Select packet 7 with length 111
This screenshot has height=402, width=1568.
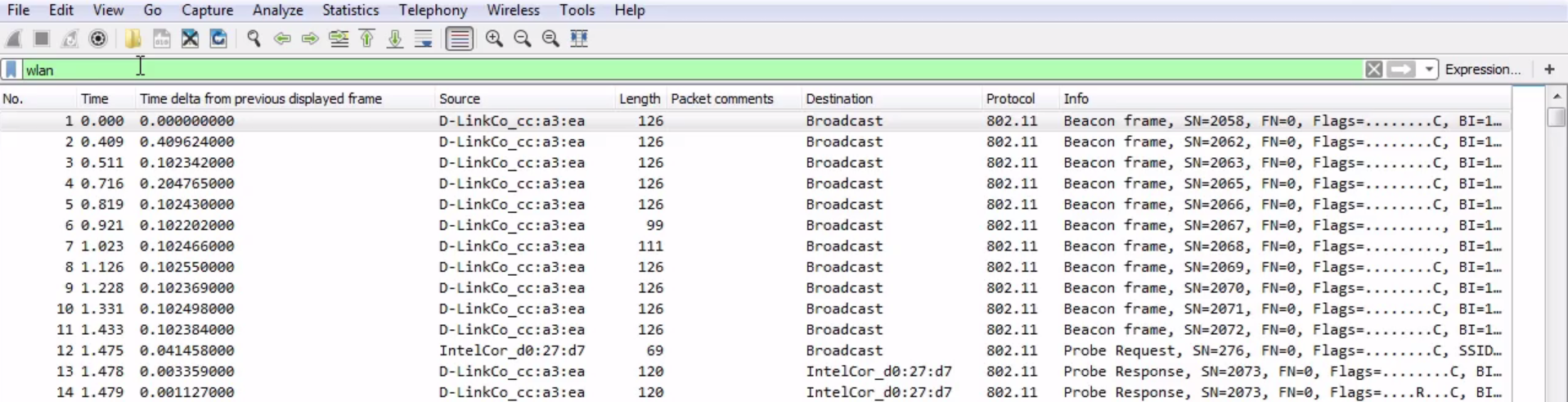click(x=755, y=246)
